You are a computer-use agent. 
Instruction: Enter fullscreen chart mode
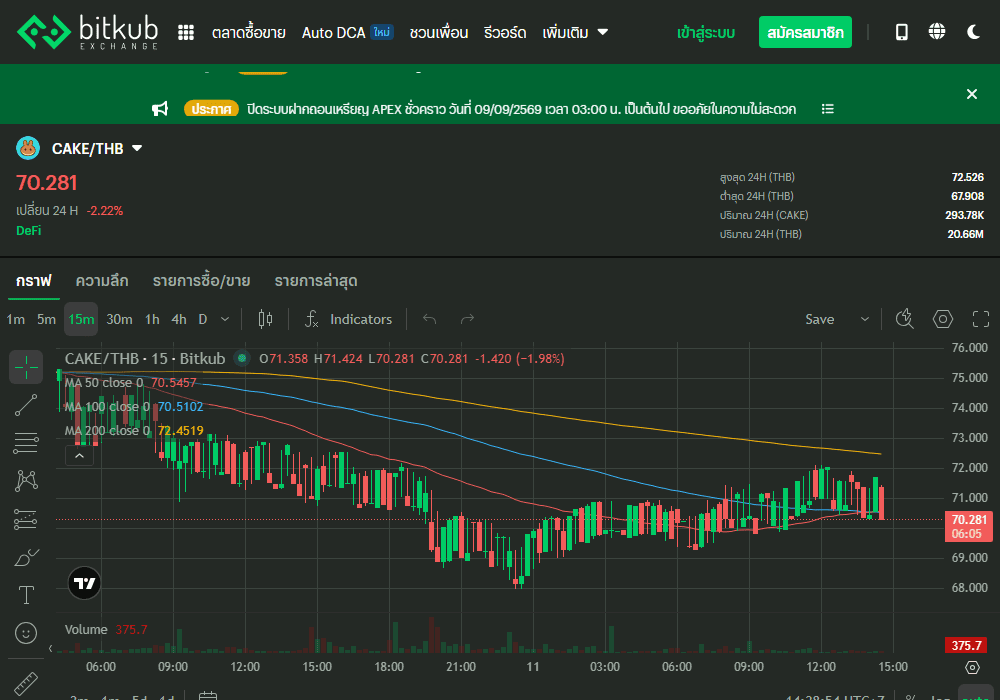(981, 319)
